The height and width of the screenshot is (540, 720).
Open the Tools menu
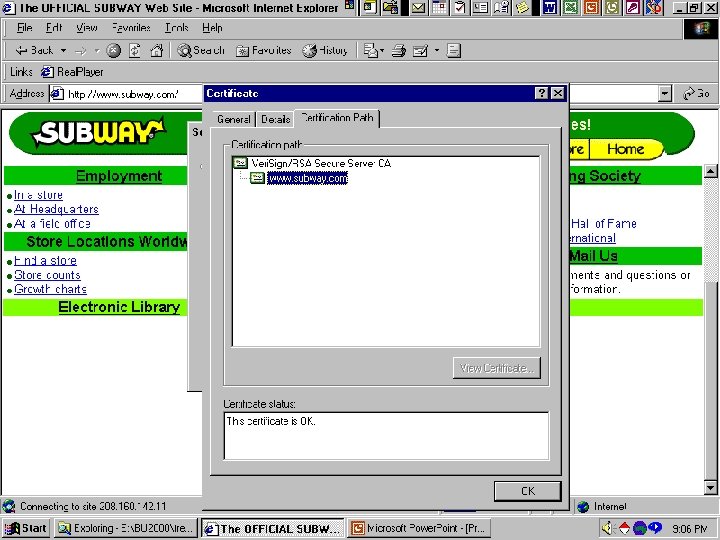[x=177, y=28]
